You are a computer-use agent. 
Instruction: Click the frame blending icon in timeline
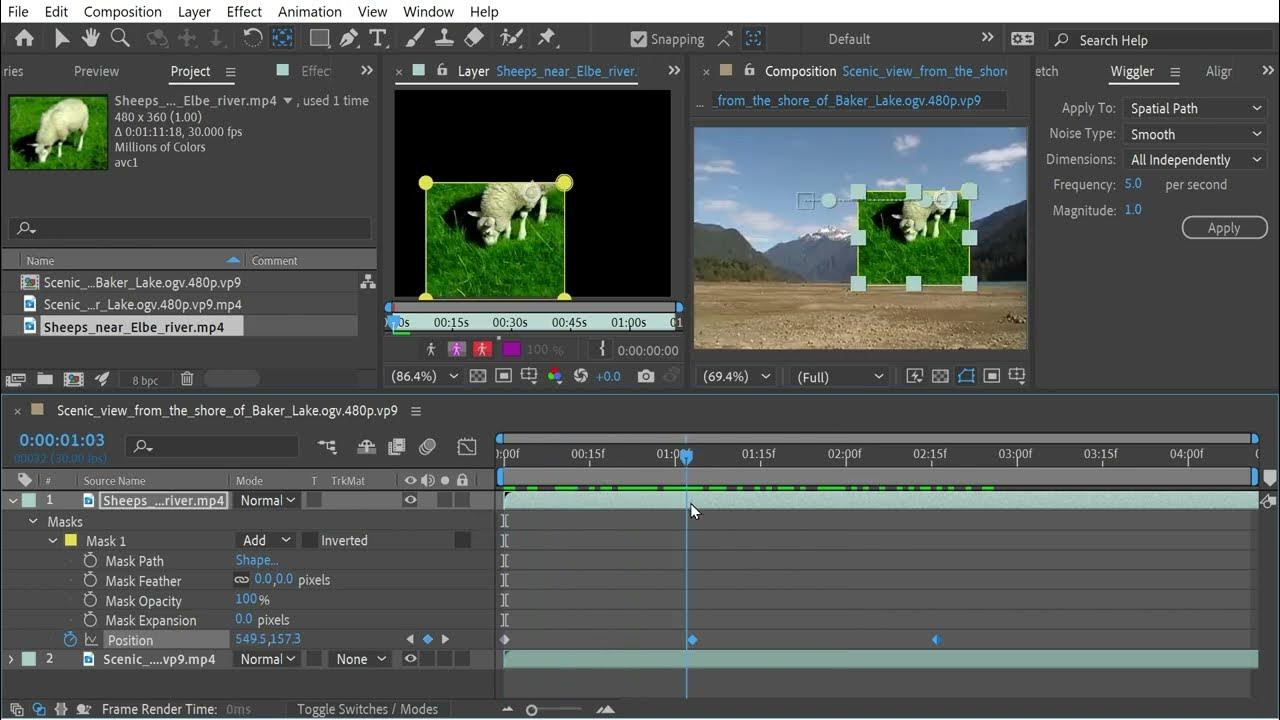coord(397,447)
